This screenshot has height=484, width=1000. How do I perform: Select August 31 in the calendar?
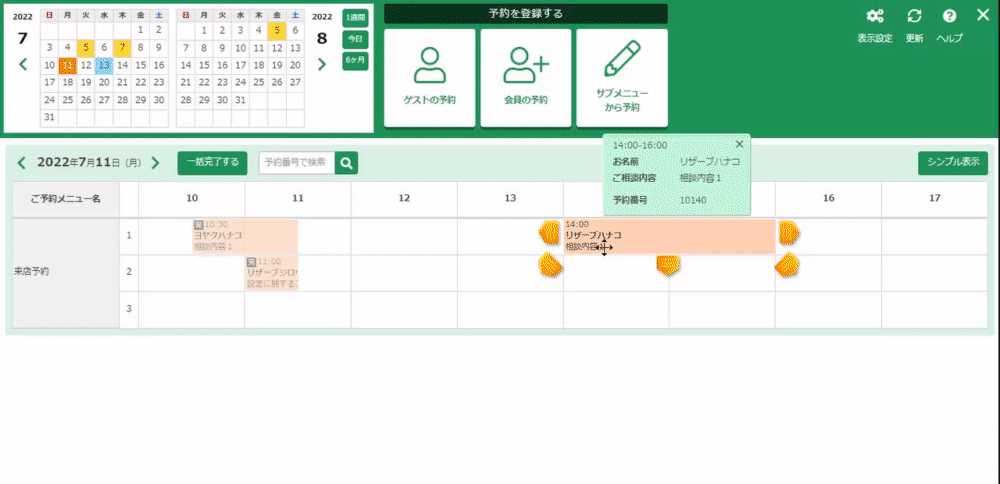(240, 100)
